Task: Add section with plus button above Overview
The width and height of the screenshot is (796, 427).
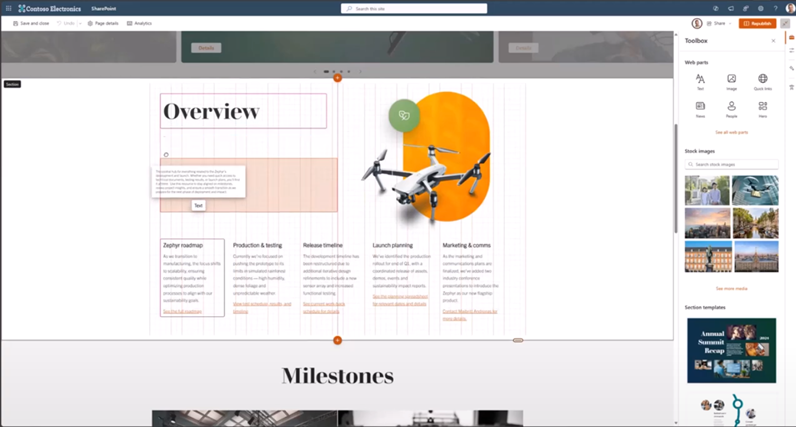Action: click(337, 78)
